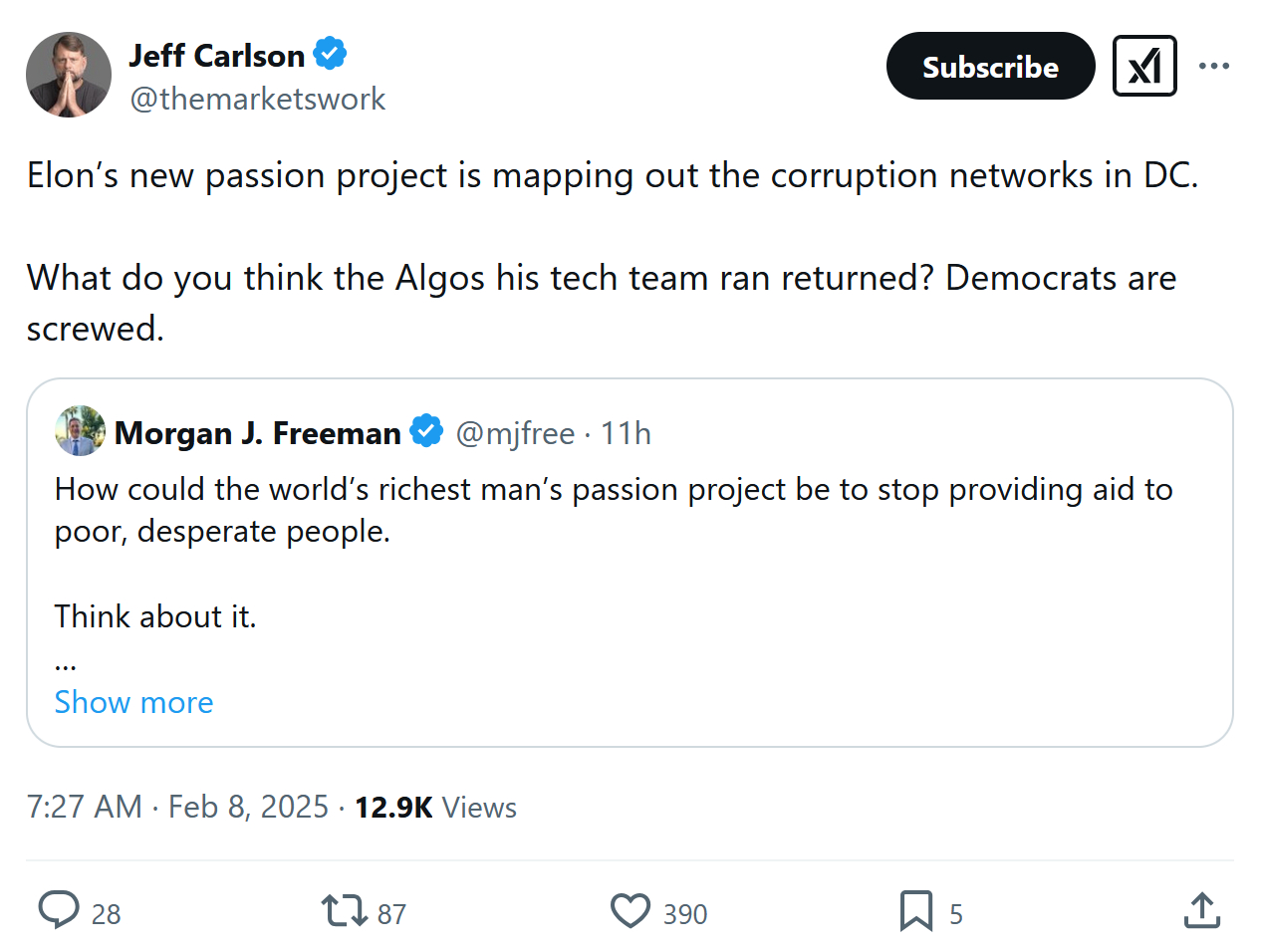Image resolution: width=1261 pixels, height=952 pixels.
Task: Click Morgan J. Freeman's verified badge
Action: (x=427, y=431)
